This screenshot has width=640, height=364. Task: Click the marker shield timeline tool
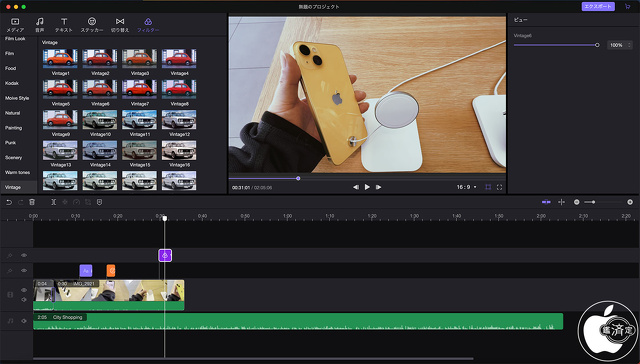pyautogui.click(x=99, y=202)
